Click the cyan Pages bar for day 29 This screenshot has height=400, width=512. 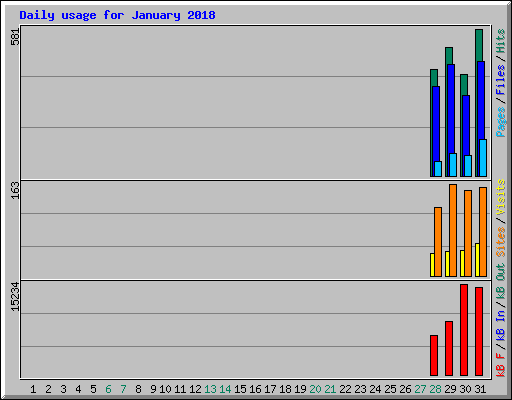click(x=453, y=165)
